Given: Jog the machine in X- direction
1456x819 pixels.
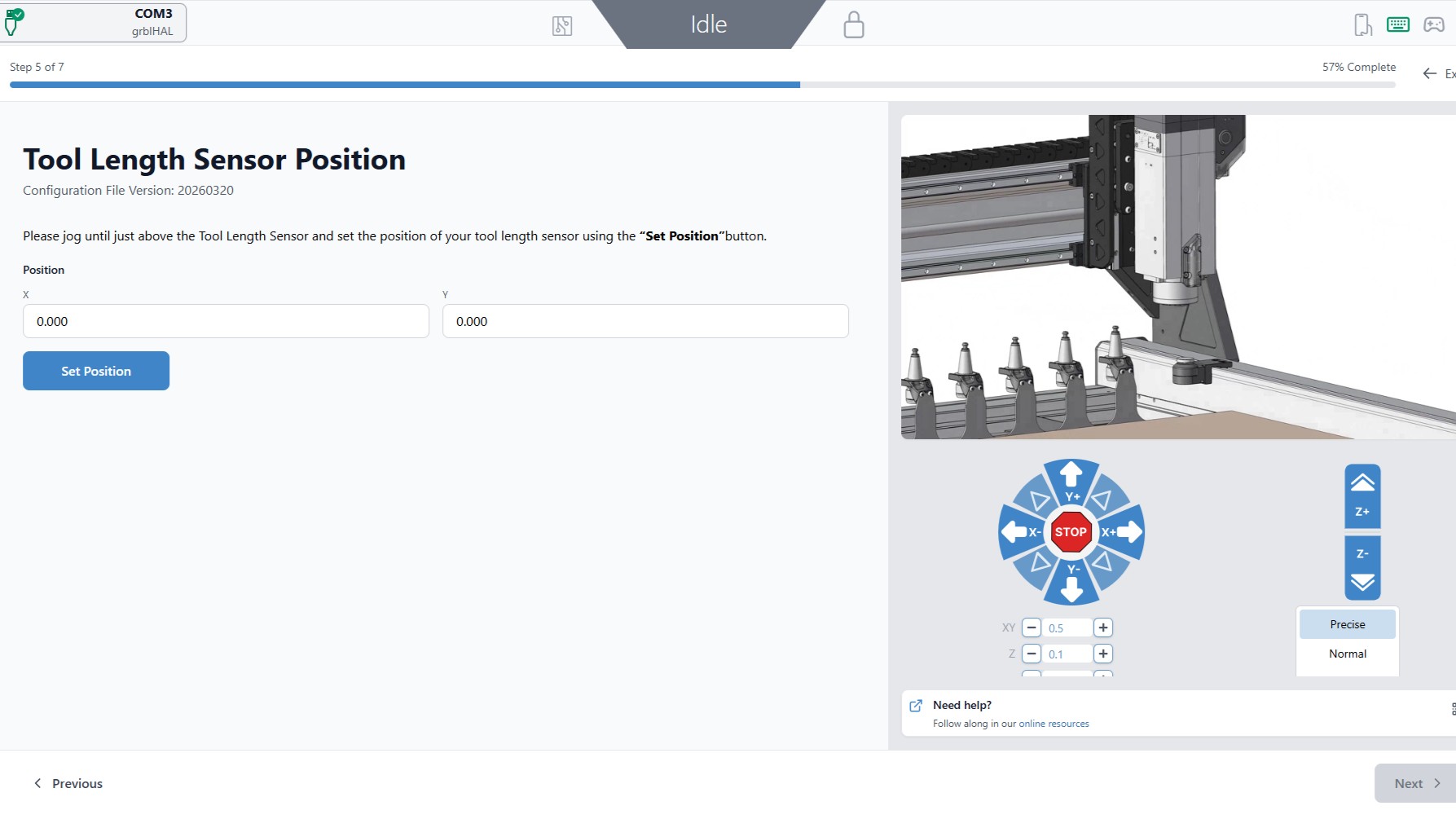Looking at the screenshot, I should [1020, 532].
